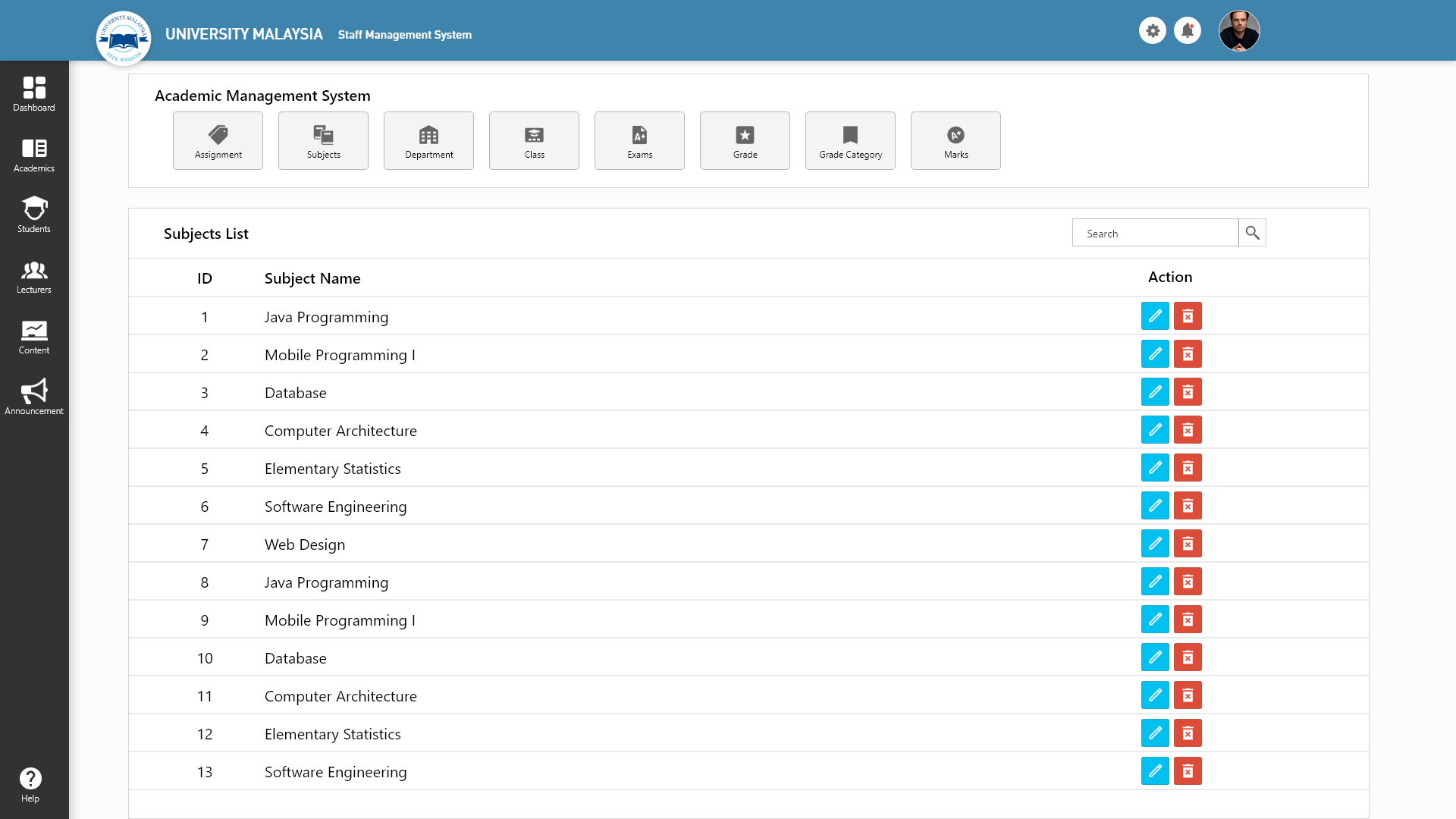Go to Students in the sidebar
The width and height of the screenshot is (1456, 819).
coord(34,215)
